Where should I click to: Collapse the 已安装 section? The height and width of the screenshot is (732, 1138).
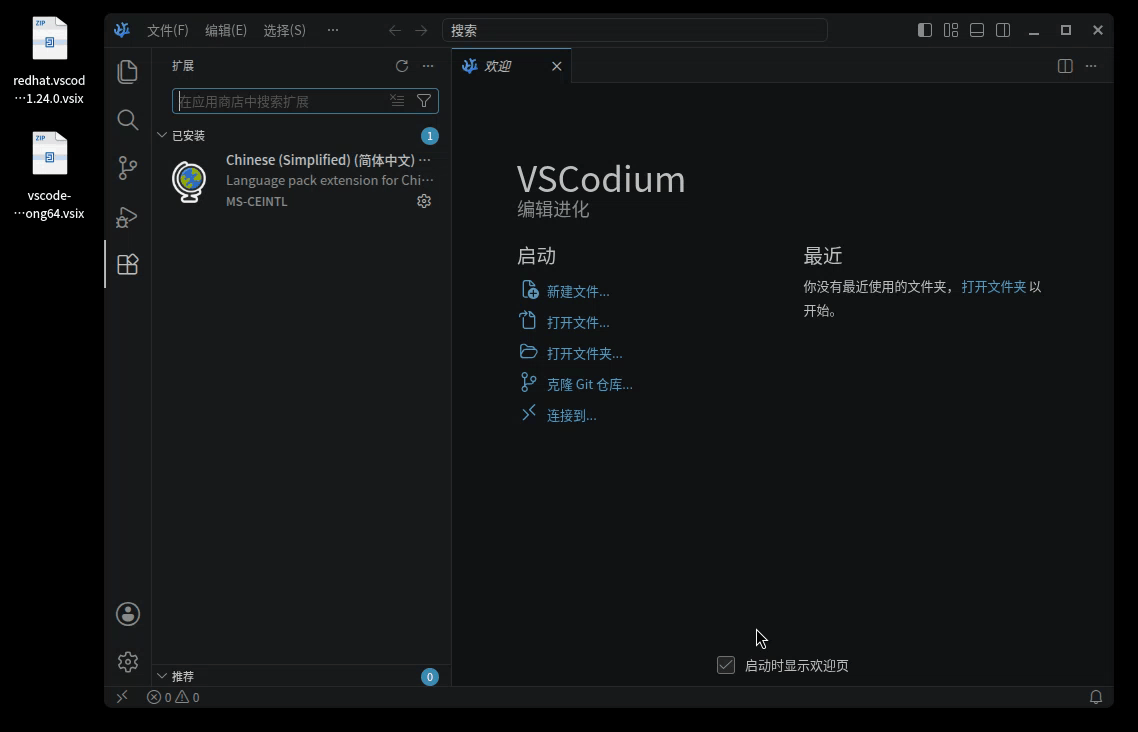coord(162,136)
